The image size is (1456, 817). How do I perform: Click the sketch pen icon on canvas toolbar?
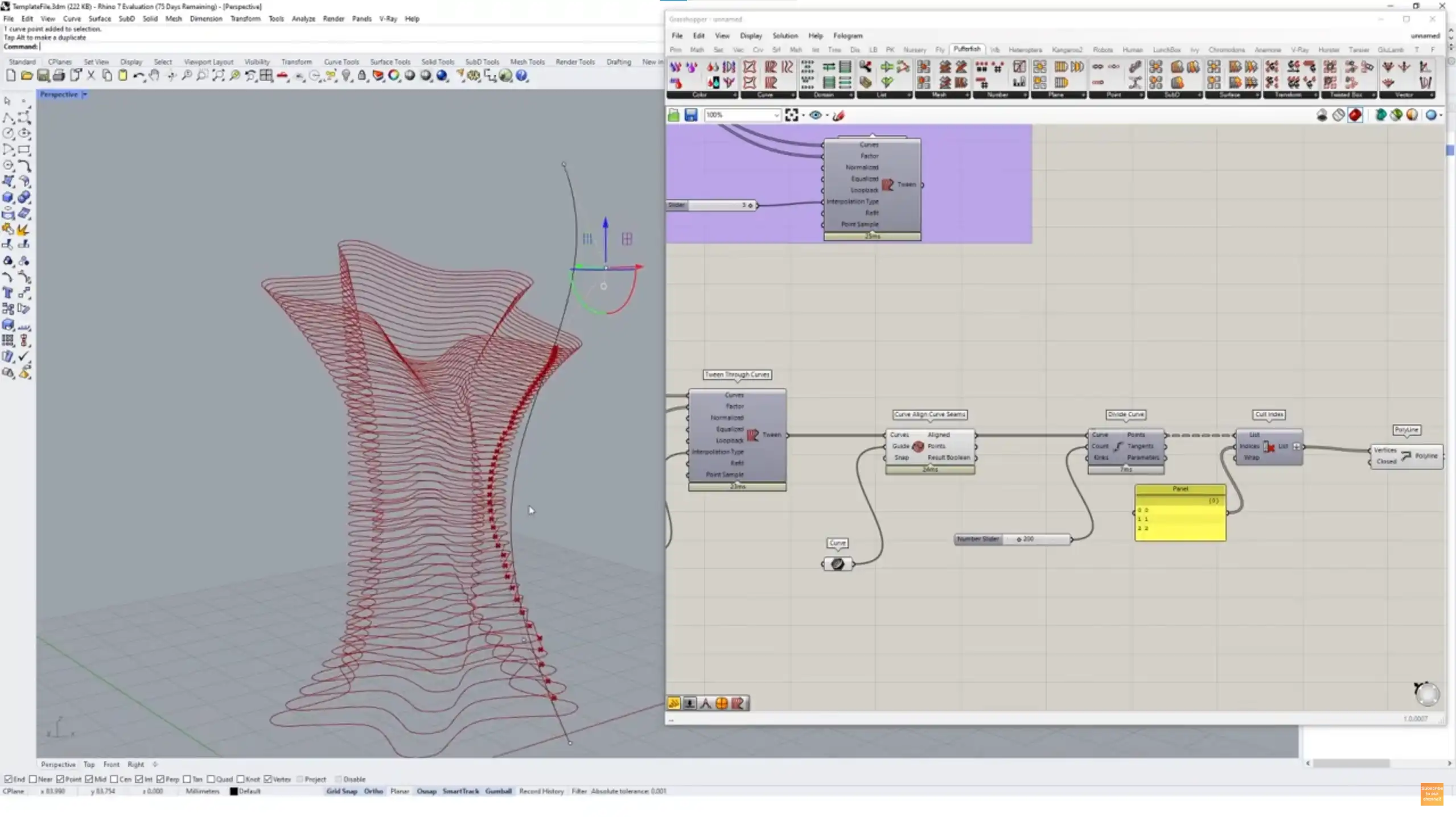[x=838, y=115]
